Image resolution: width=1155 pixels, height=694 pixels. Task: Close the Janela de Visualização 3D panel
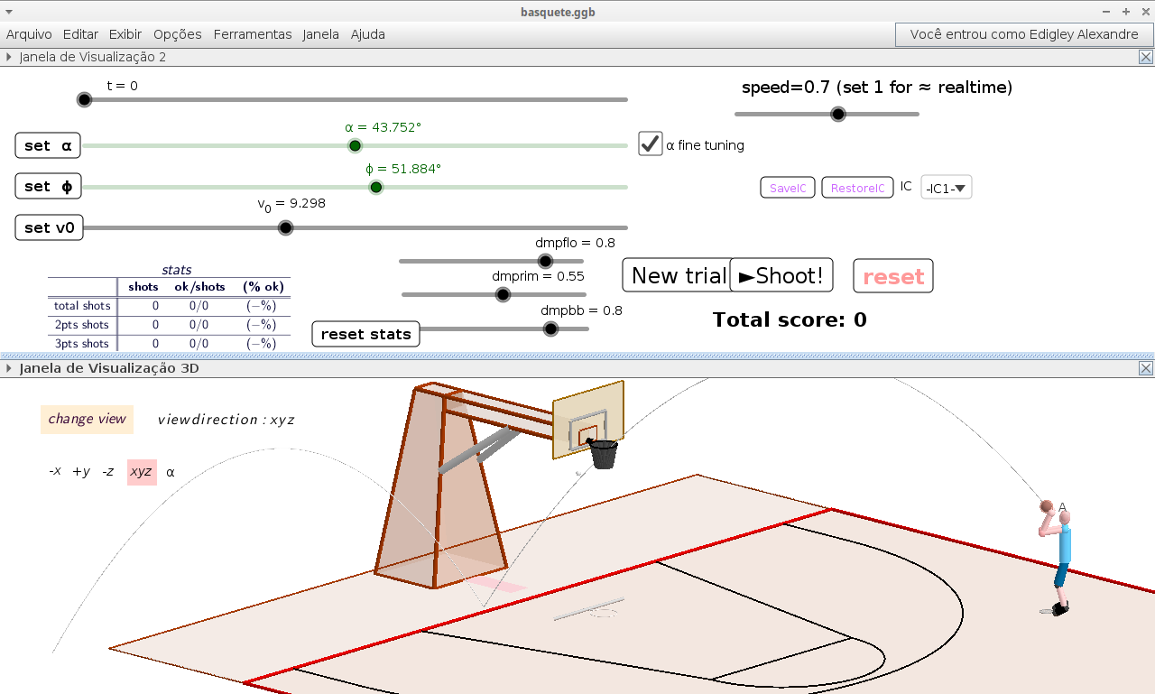click(1145, 368)
